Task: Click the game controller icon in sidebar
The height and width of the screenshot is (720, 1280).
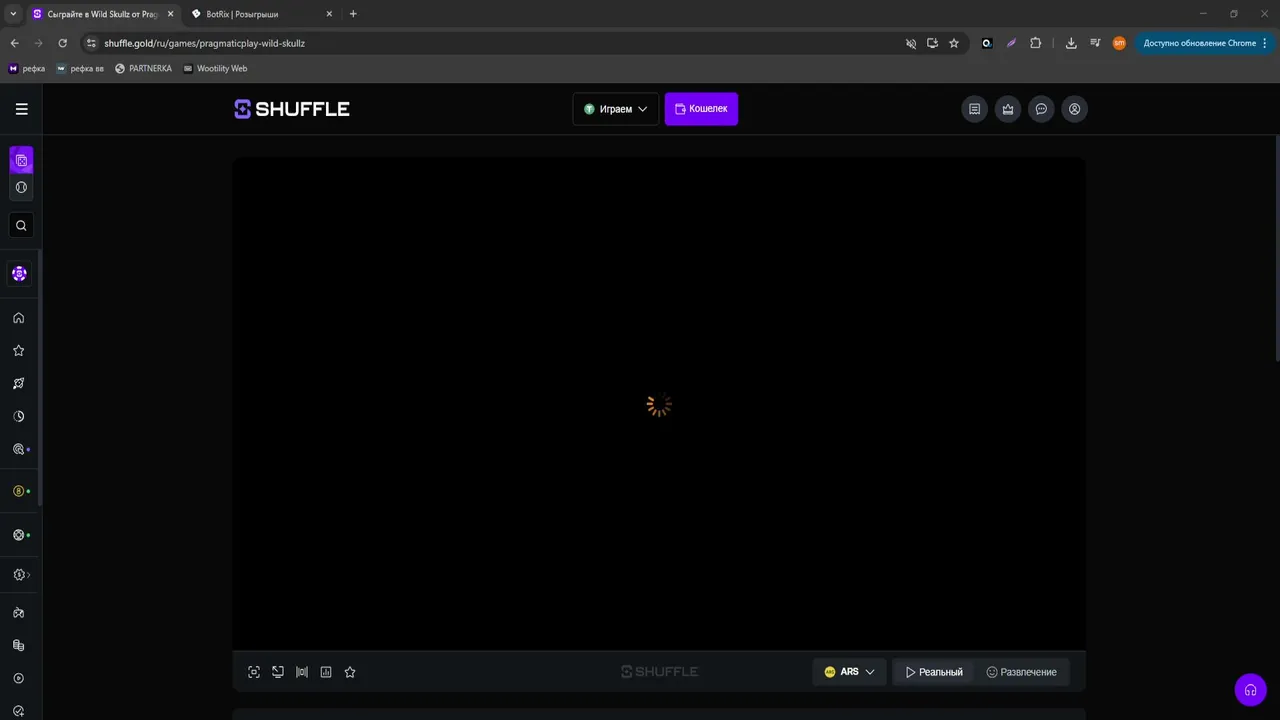Action: point(18,613)
